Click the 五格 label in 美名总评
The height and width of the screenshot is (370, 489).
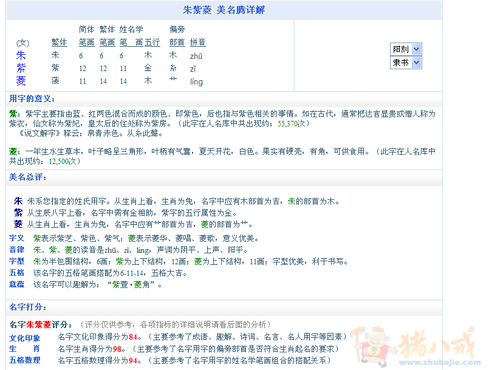point(17,273)
